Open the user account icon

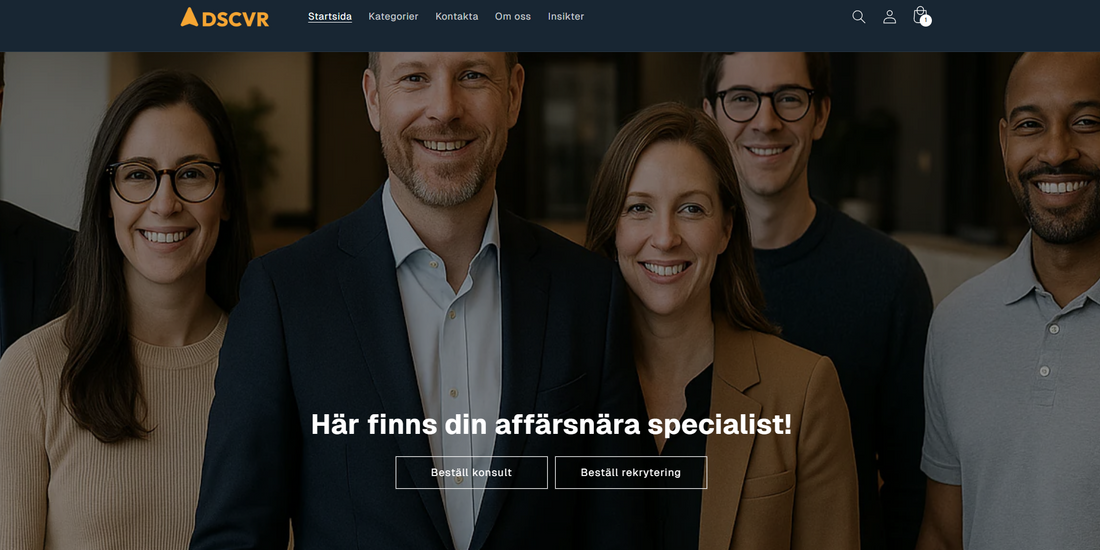click(x=889, y=17)
